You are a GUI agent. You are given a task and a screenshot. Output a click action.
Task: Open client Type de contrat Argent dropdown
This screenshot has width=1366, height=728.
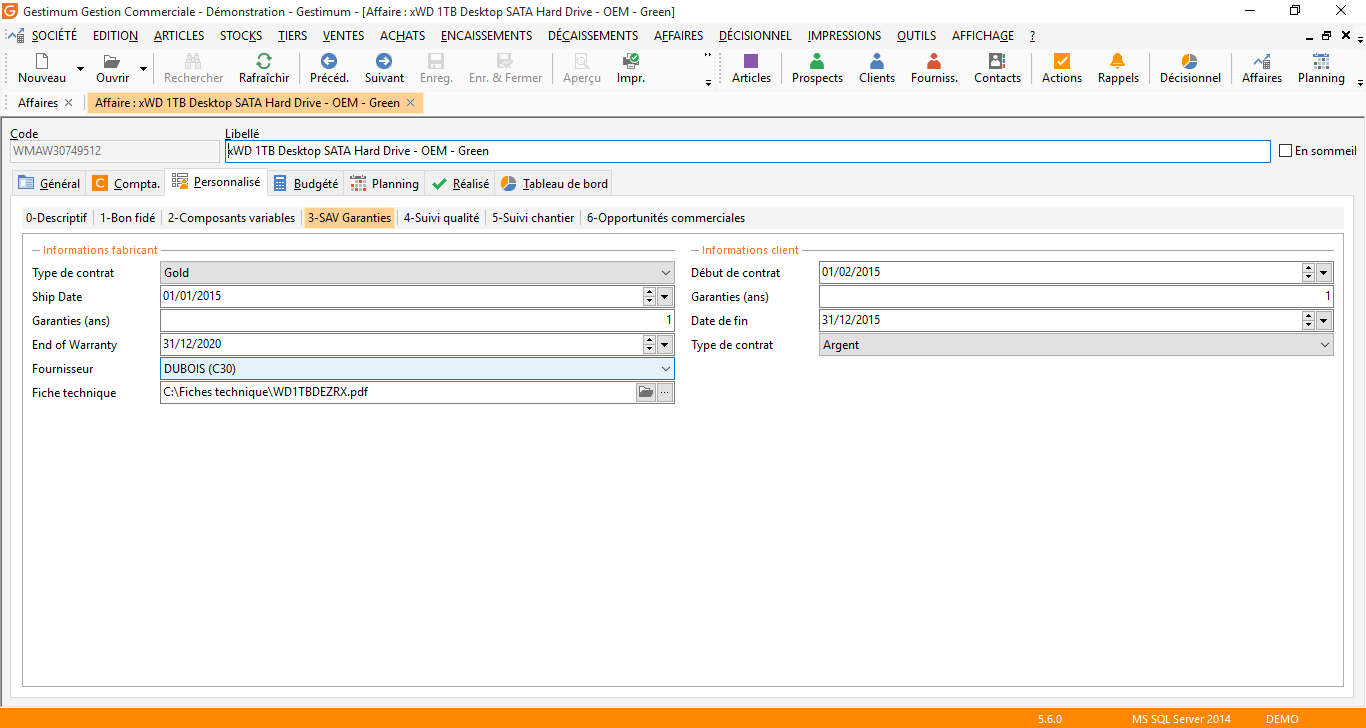click(x=1325, y=345)
